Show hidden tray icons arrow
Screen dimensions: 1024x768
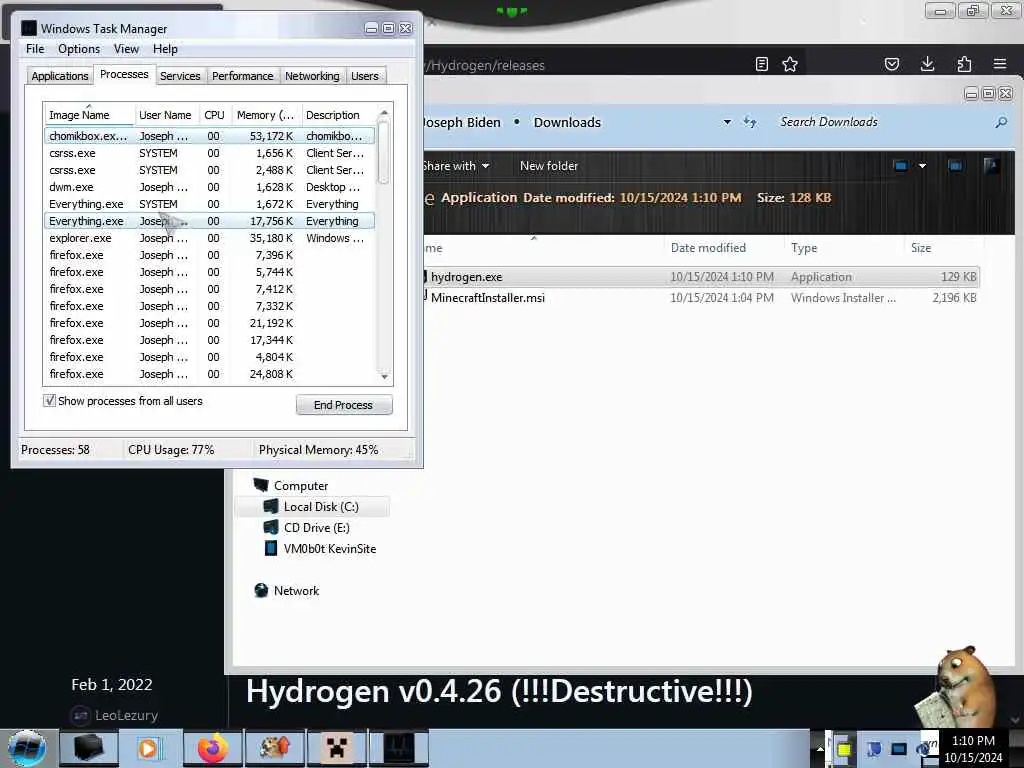point(820,749)
